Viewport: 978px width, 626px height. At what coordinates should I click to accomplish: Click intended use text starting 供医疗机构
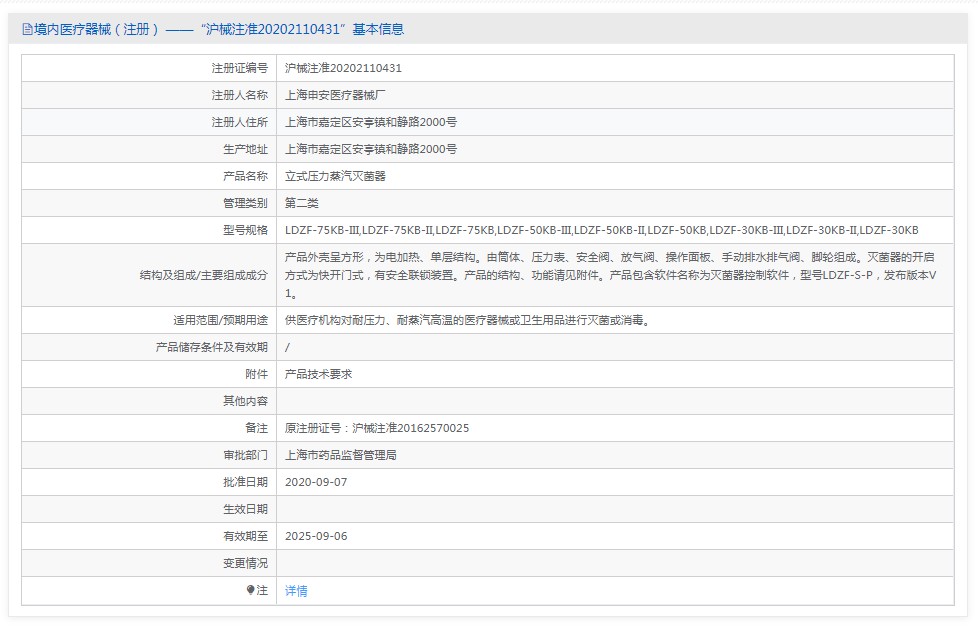(467, 320)
